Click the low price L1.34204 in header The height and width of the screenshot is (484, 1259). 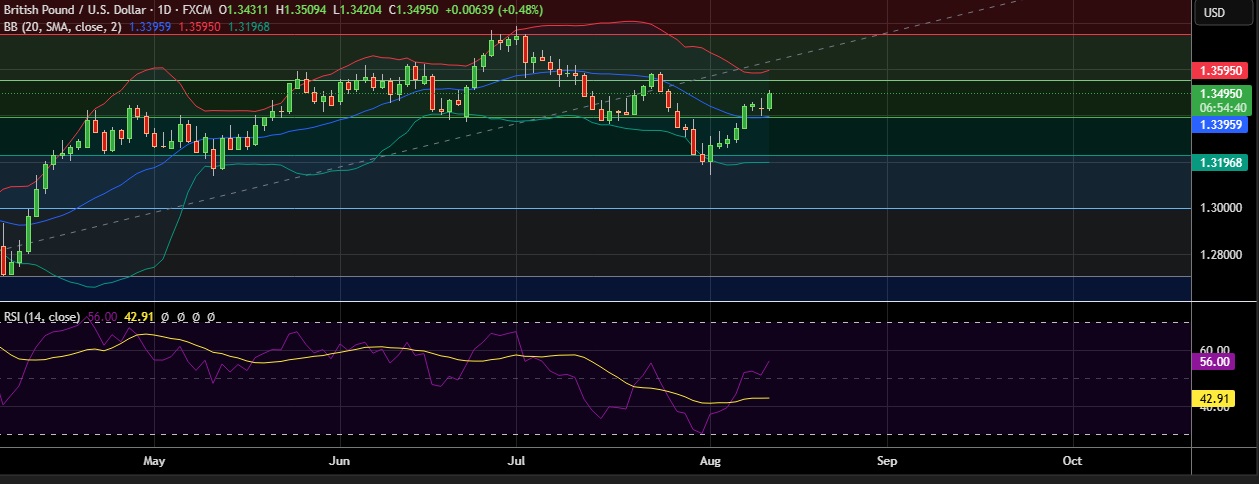pos(359,12)
